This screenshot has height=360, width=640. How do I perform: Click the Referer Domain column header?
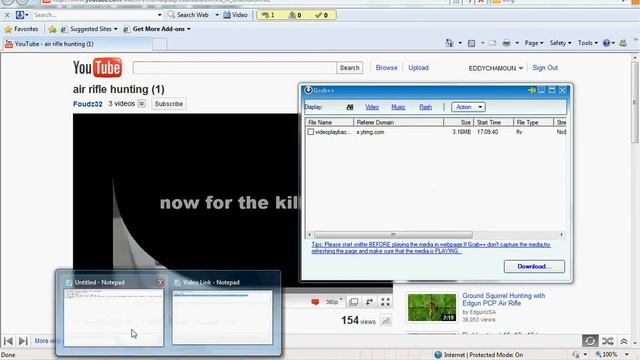[399, 122]
